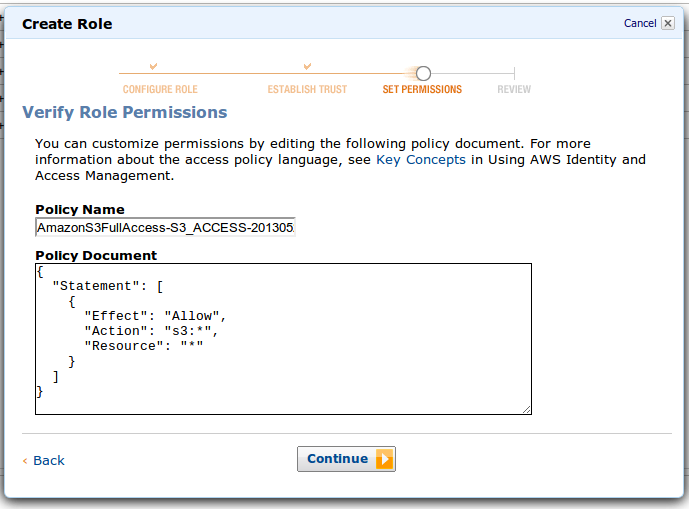
Task: Click the small chevron before Back
Action: click(x=25, y=461)
